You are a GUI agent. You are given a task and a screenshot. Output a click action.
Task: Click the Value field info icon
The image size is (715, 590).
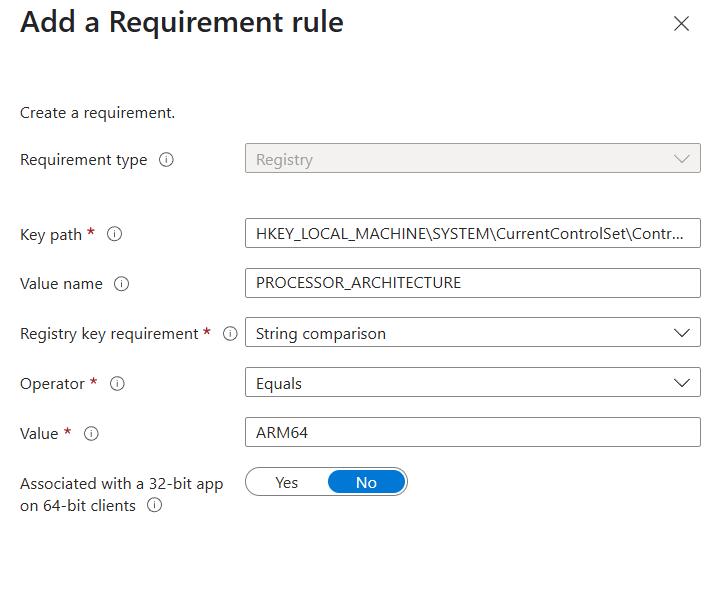[x=91, y=434]
